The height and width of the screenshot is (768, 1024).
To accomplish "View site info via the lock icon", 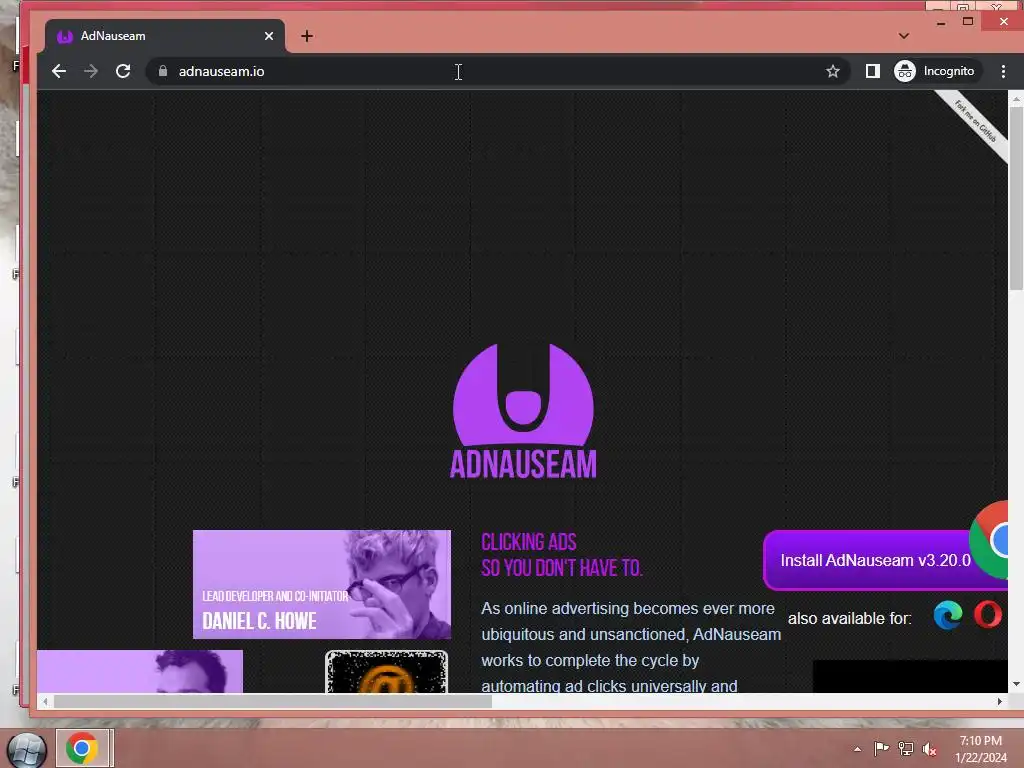I will click(163, 71).
